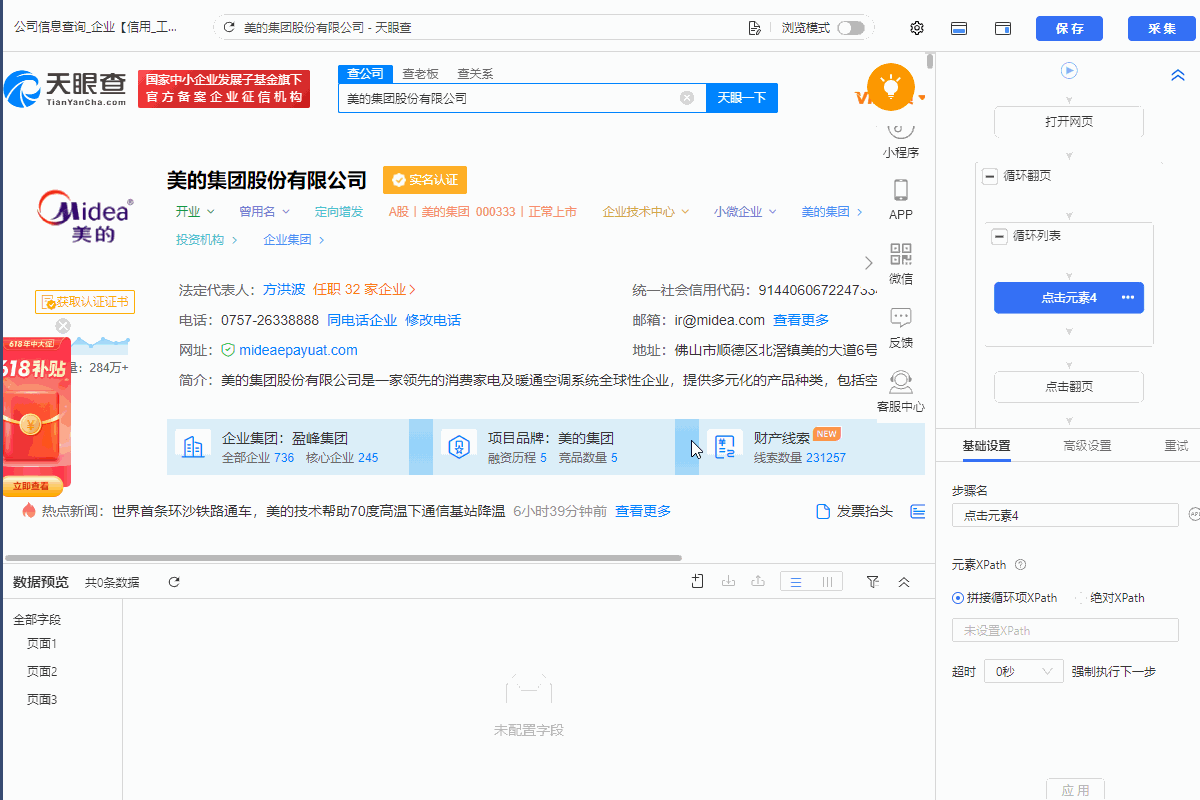Image resolution: width=1200 pixels, height=800 pixels.
Task: Refresh the data preview
Action: tap(174, 582)
